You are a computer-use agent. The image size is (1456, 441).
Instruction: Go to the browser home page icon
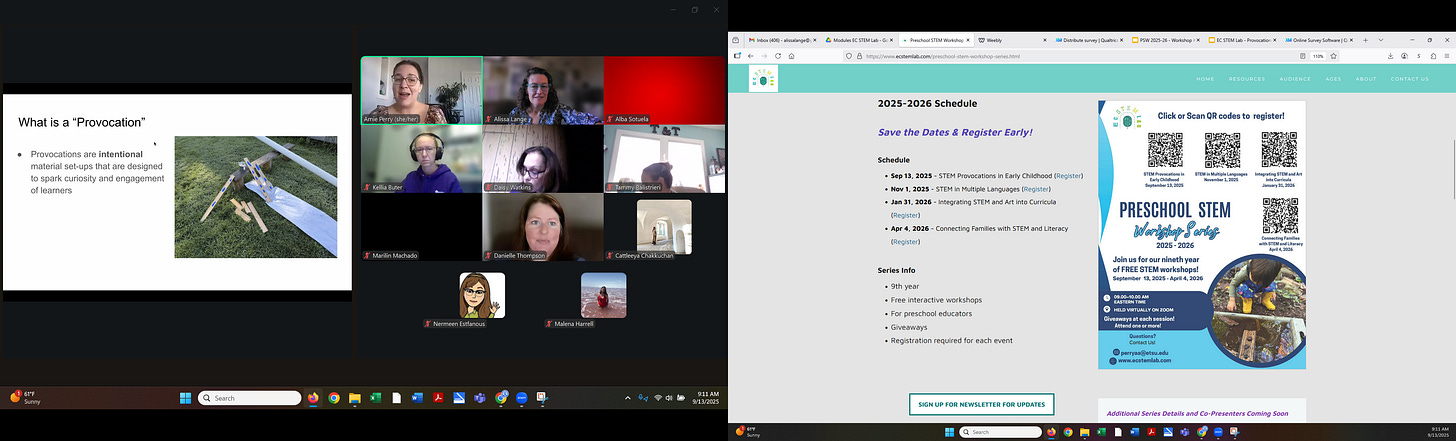(791, 56)
